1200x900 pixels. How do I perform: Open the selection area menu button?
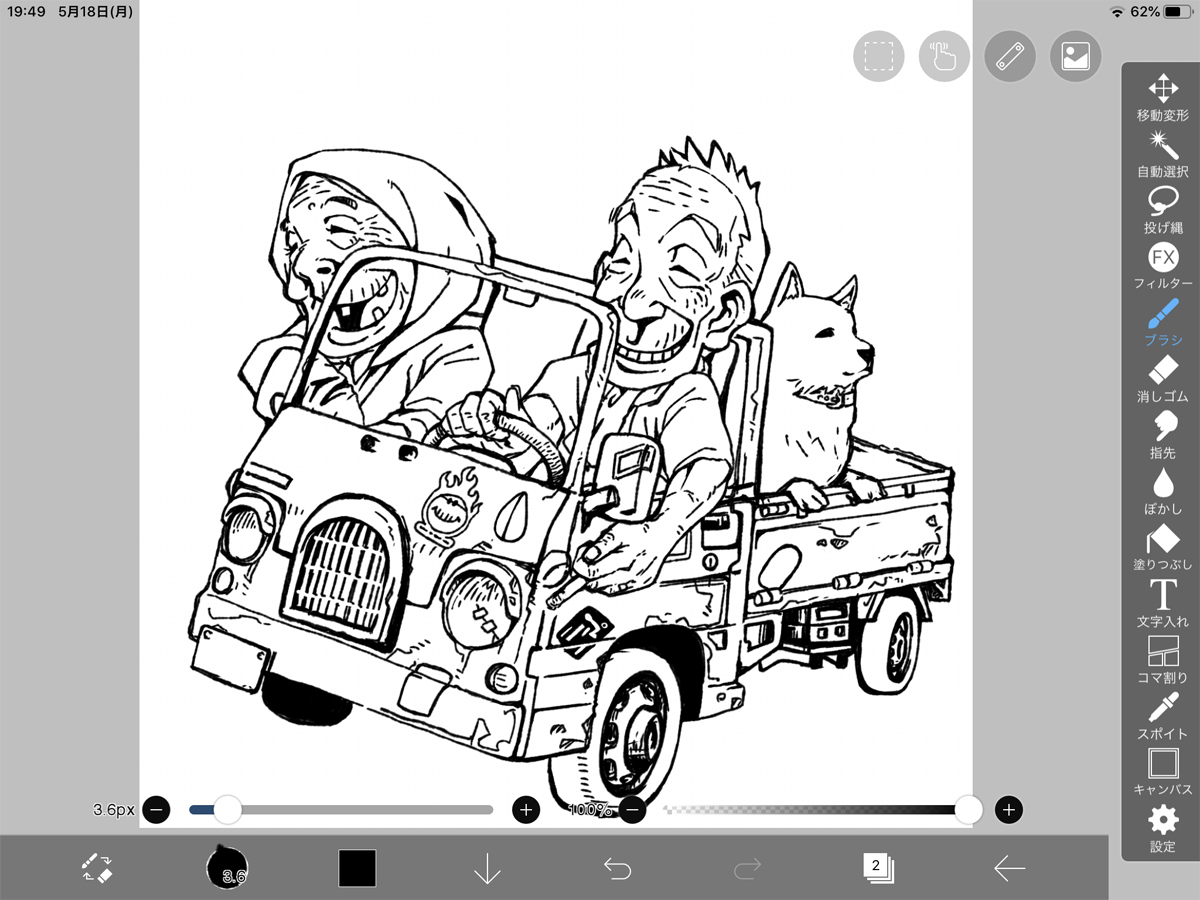tap(878, 56)
